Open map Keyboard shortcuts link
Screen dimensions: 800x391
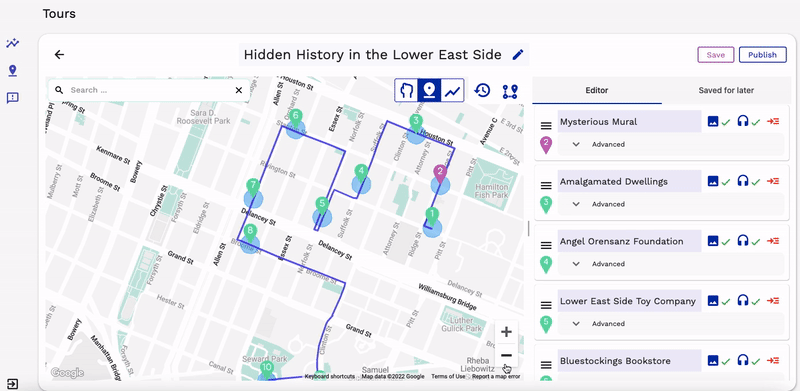point(330,377)
